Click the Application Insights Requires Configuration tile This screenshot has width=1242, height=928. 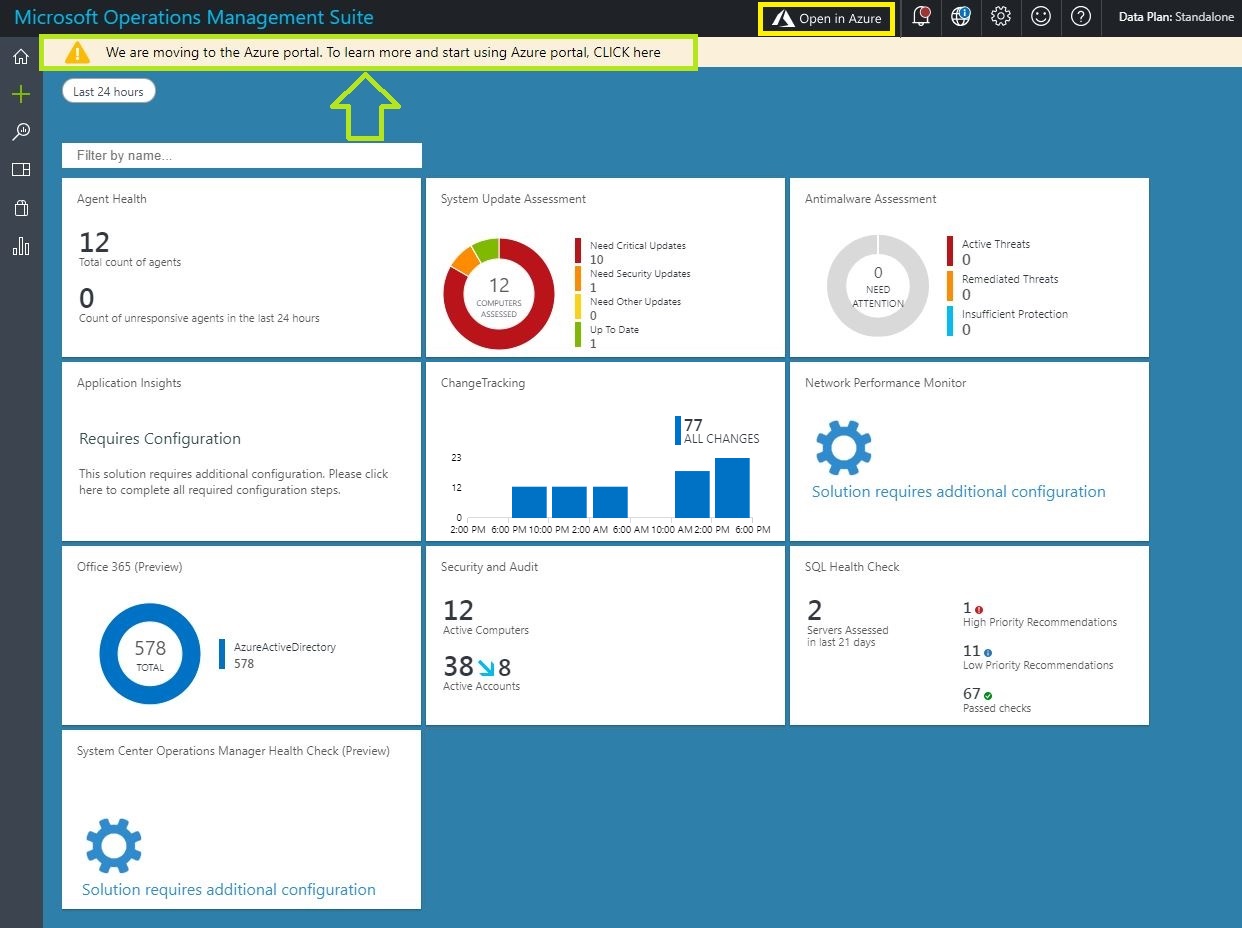click(x=241, y=452)
